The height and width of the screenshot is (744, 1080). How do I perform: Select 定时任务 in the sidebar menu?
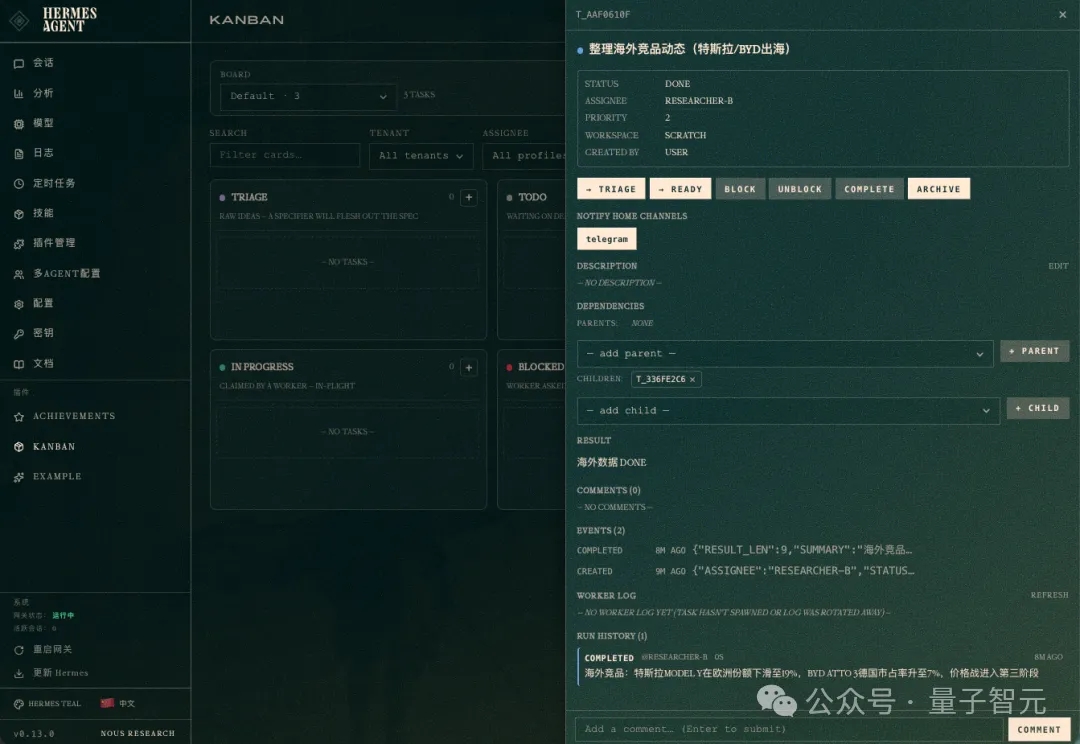54,183
